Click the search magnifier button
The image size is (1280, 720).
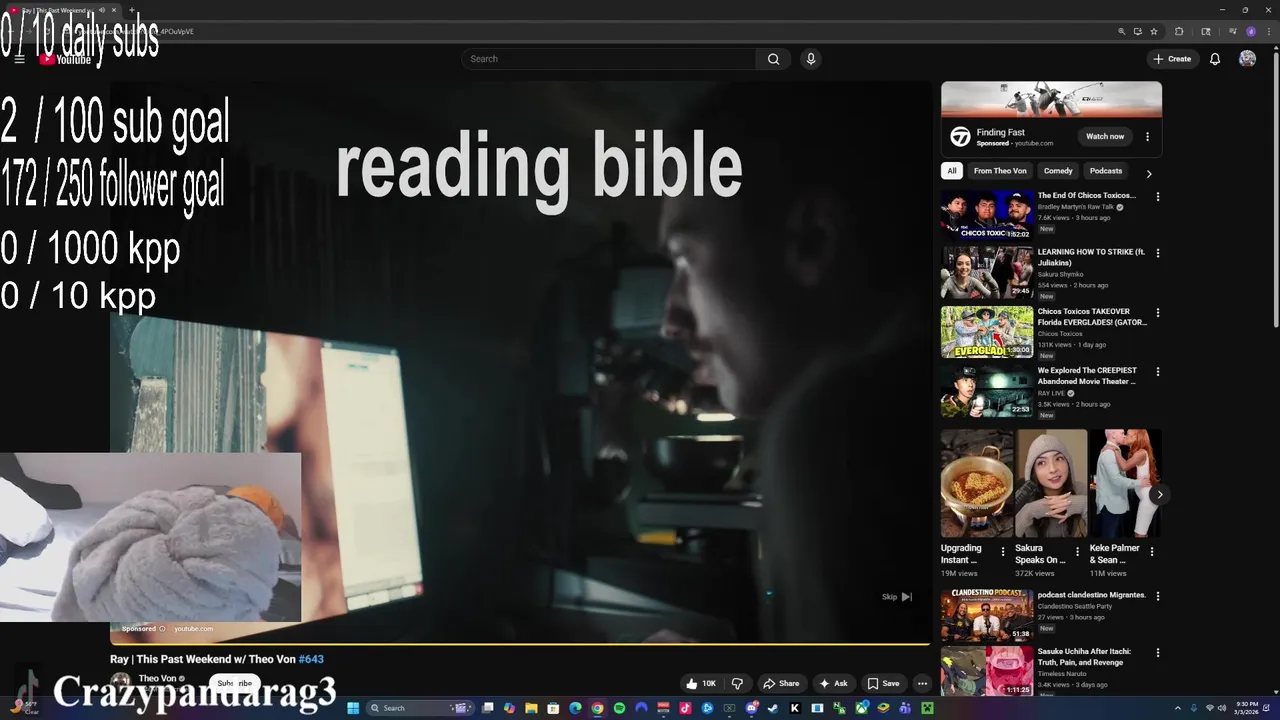773,59
